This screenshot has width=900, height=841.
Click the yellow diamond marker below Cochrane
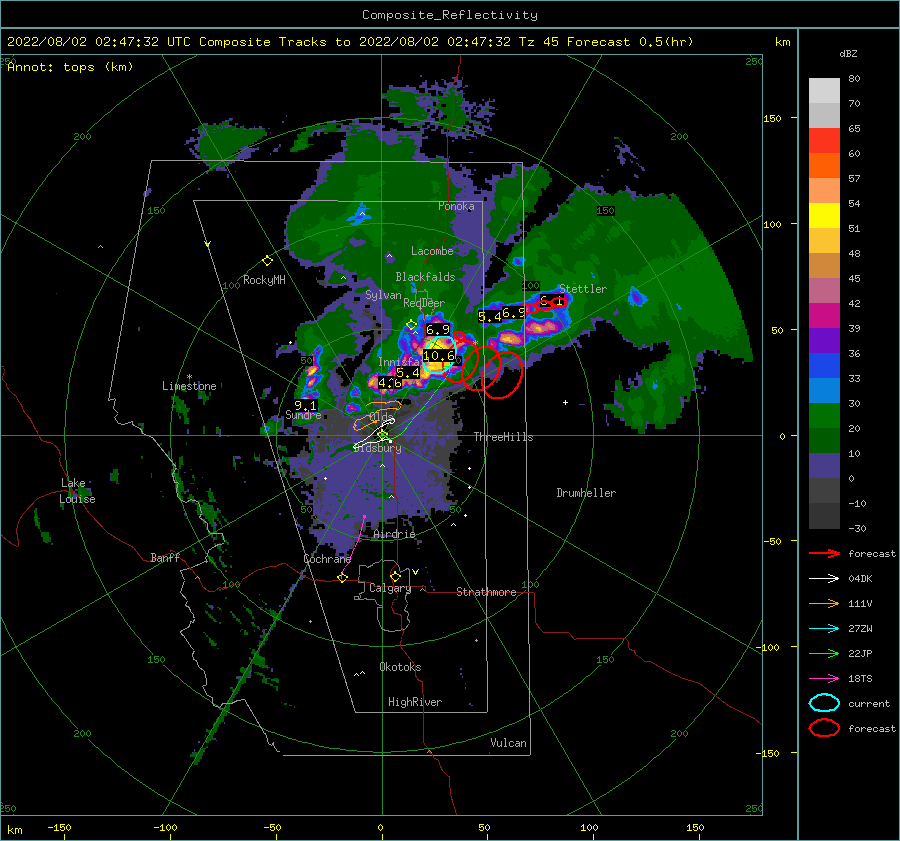tap(343, 577)
